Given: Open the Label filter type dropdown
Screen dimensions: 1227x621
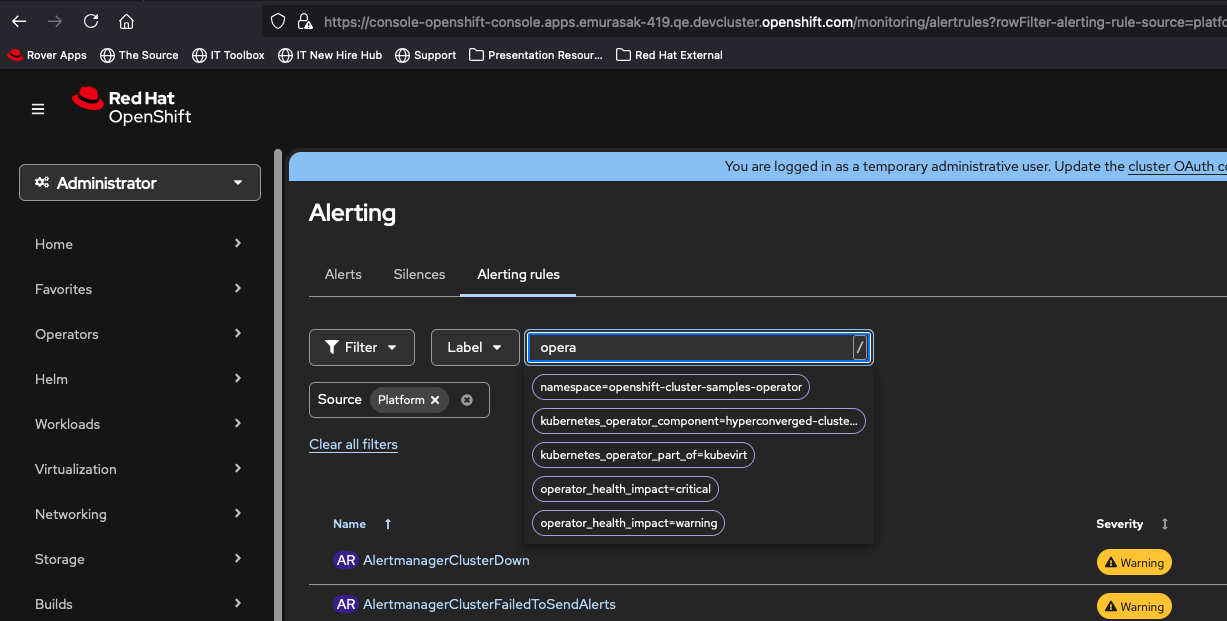Looking at the screenshot, I should [475, 347].
